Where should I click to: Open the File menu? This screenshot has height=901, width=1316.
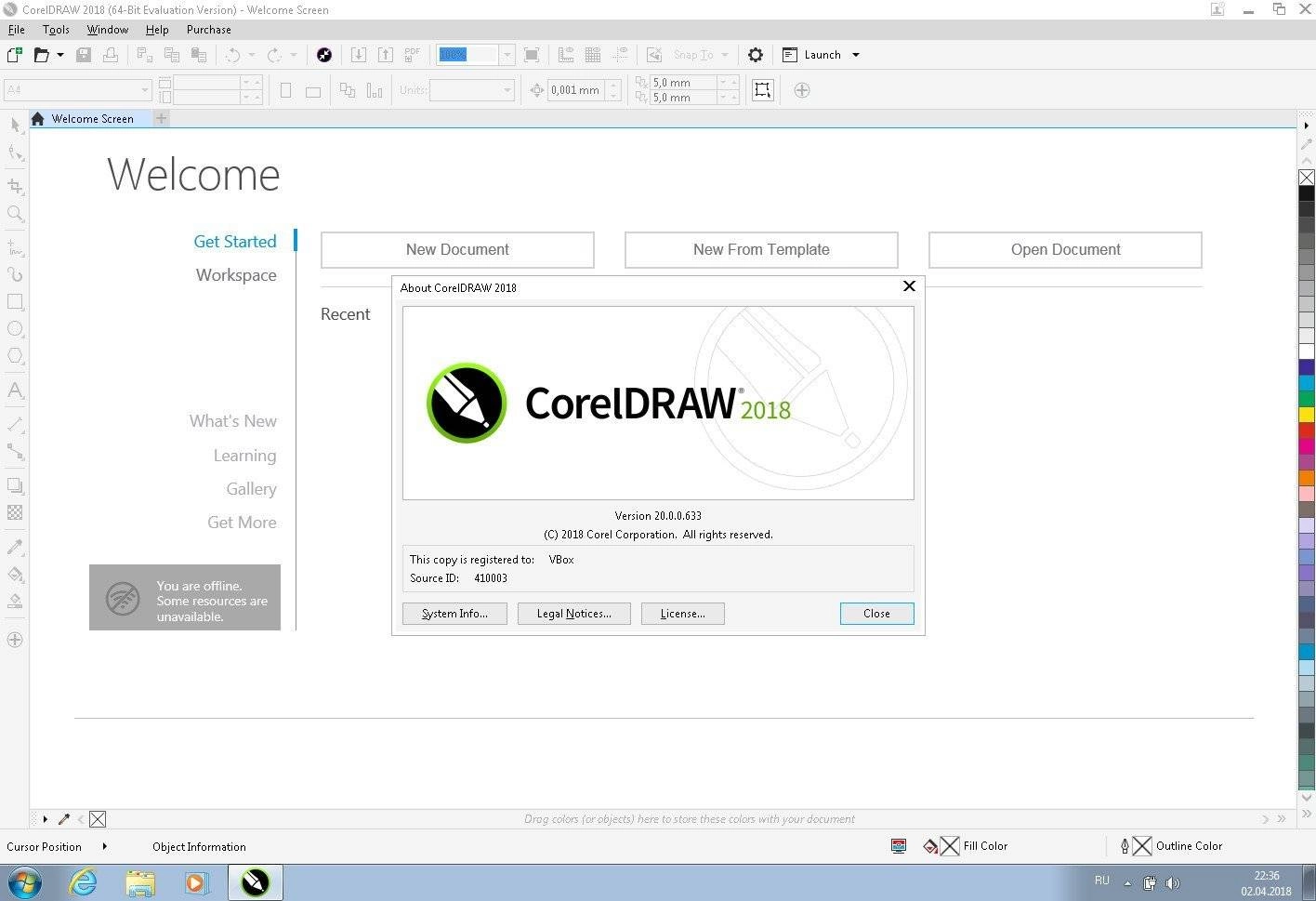[17, 30]
